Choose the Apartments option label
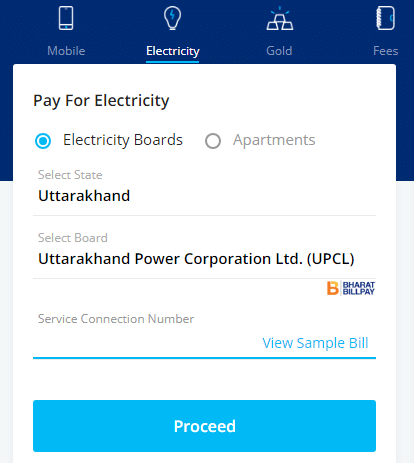This screenshot has height=463, width=414. [x=274, y=140]
